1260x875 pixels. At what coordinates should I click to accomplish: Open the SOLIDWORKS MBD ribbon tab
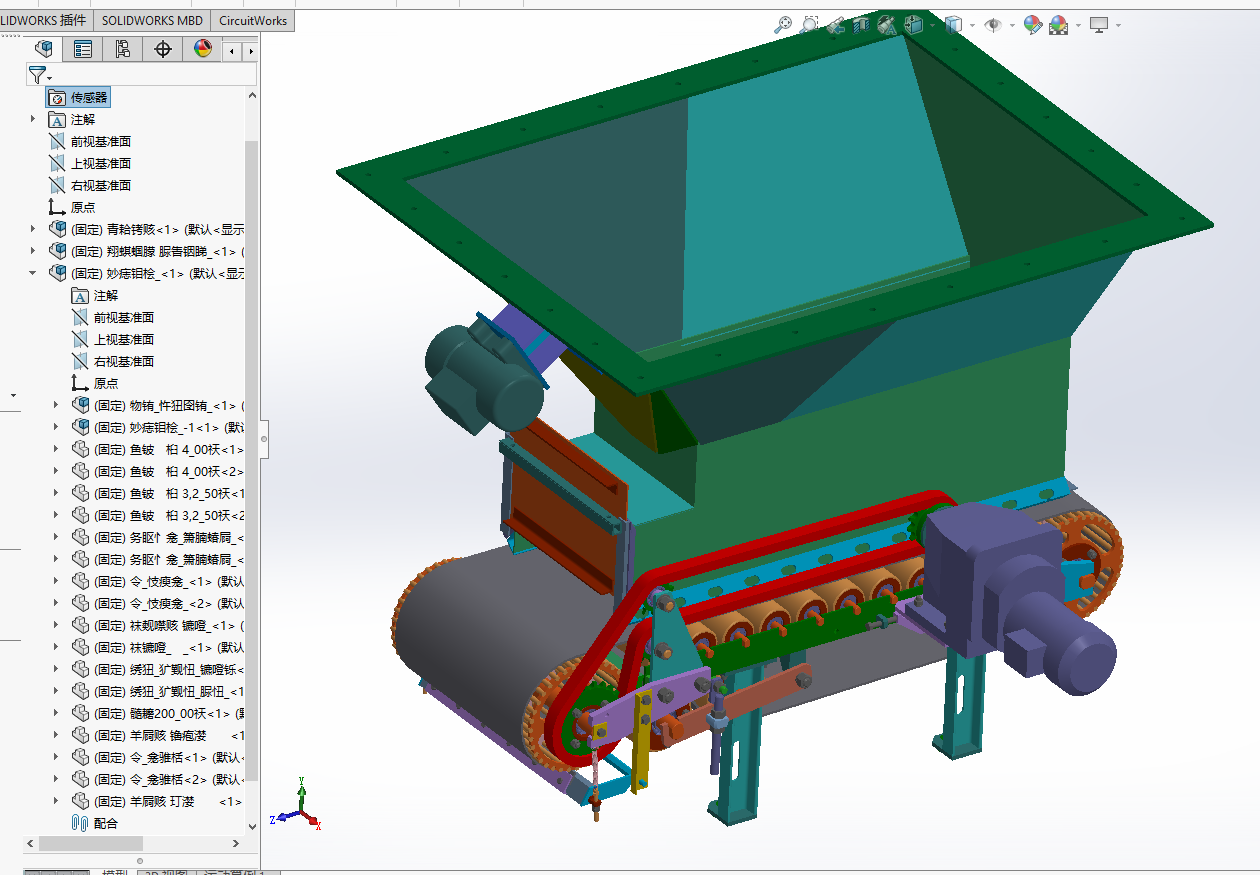(152, 20)
